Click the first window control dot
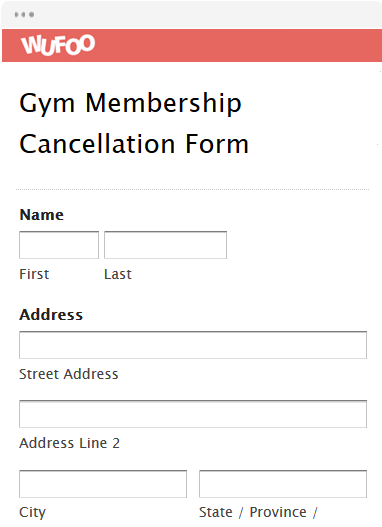382x527 pixels. (16, 14)
